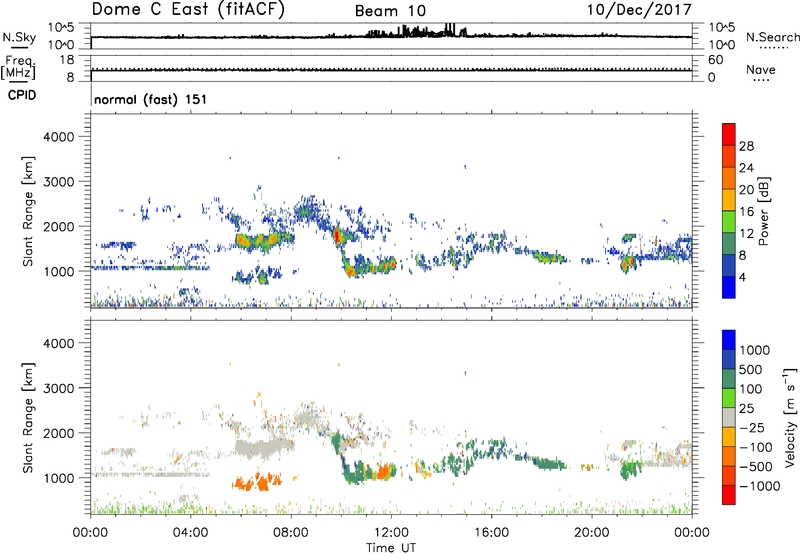Image resolution: width=800 pixels, height=554 pixels.
Task: Click the '18' tick on frequency axis
Action: pos(67,60)
